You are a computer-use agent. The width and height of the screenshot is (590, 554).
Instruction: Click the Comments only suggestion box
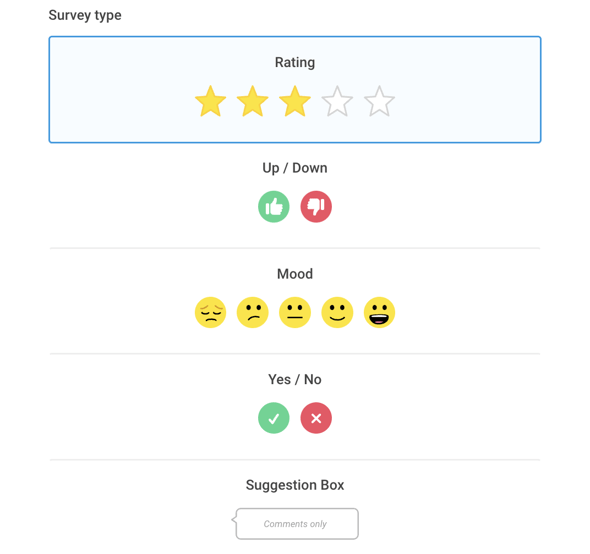pos(295,524)
